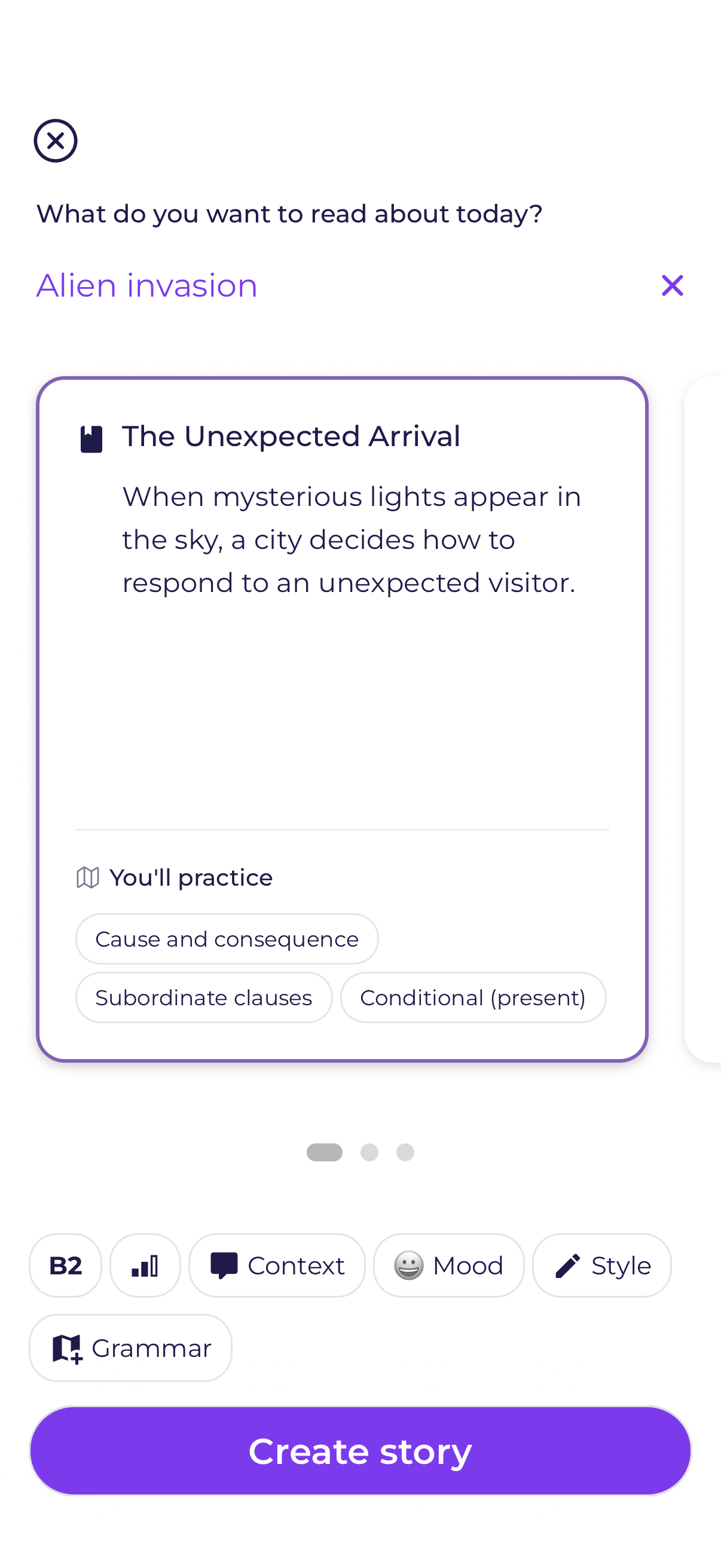Toggle the Subordinate clauses practice tag
Screen dimensions: 721x1568
[203, 997]
